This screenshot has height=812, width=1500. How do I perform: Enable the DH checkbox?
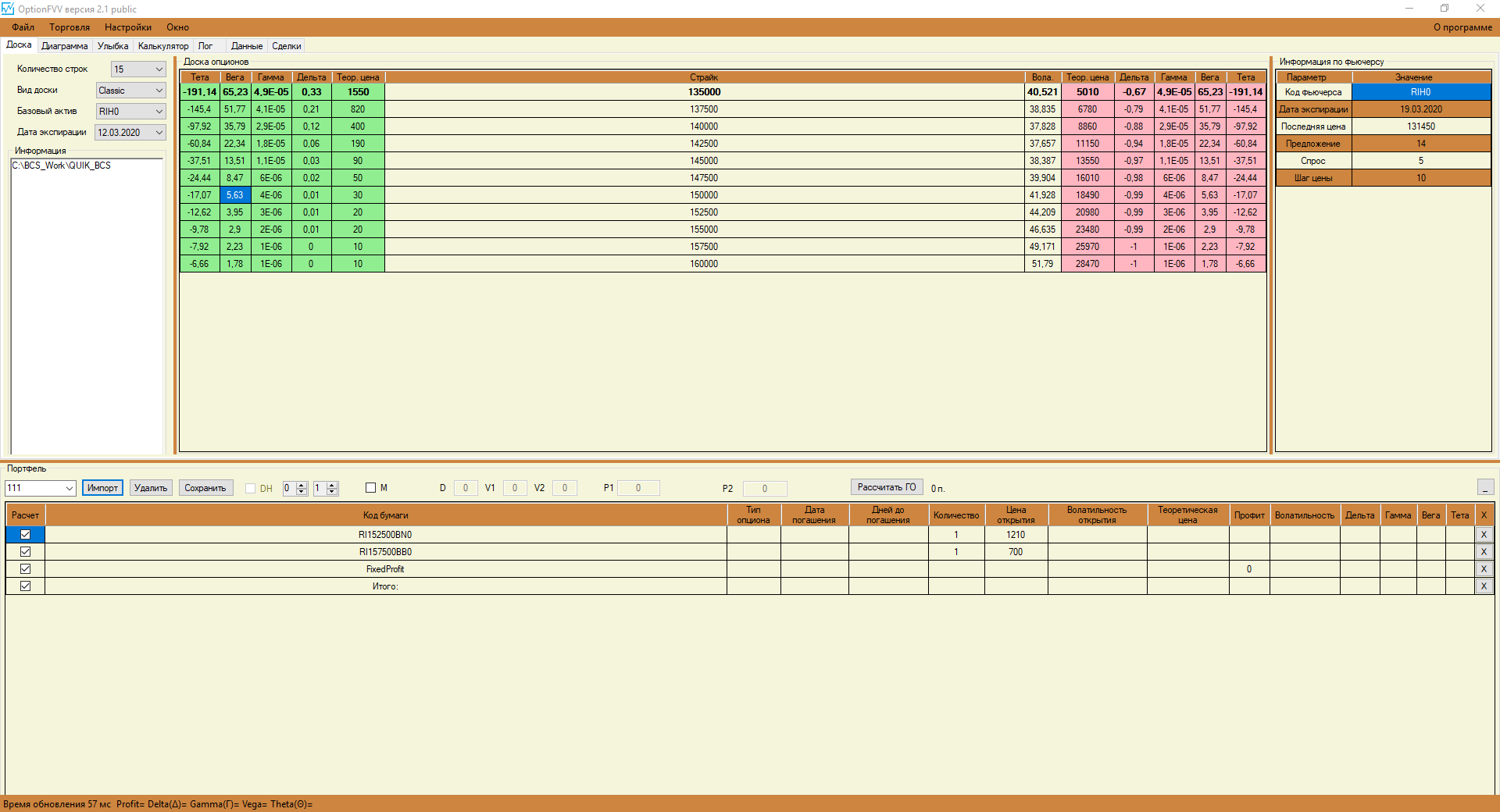pyautogui.click(x=250, y=488)
